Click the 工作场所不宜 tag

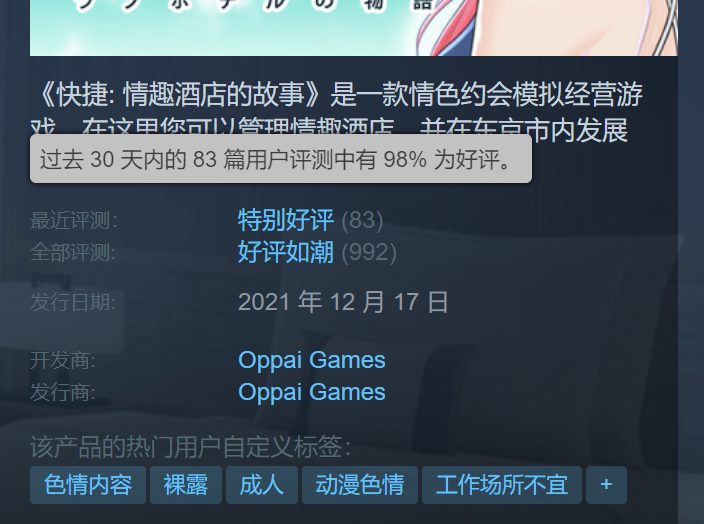[x=502, y=484]
